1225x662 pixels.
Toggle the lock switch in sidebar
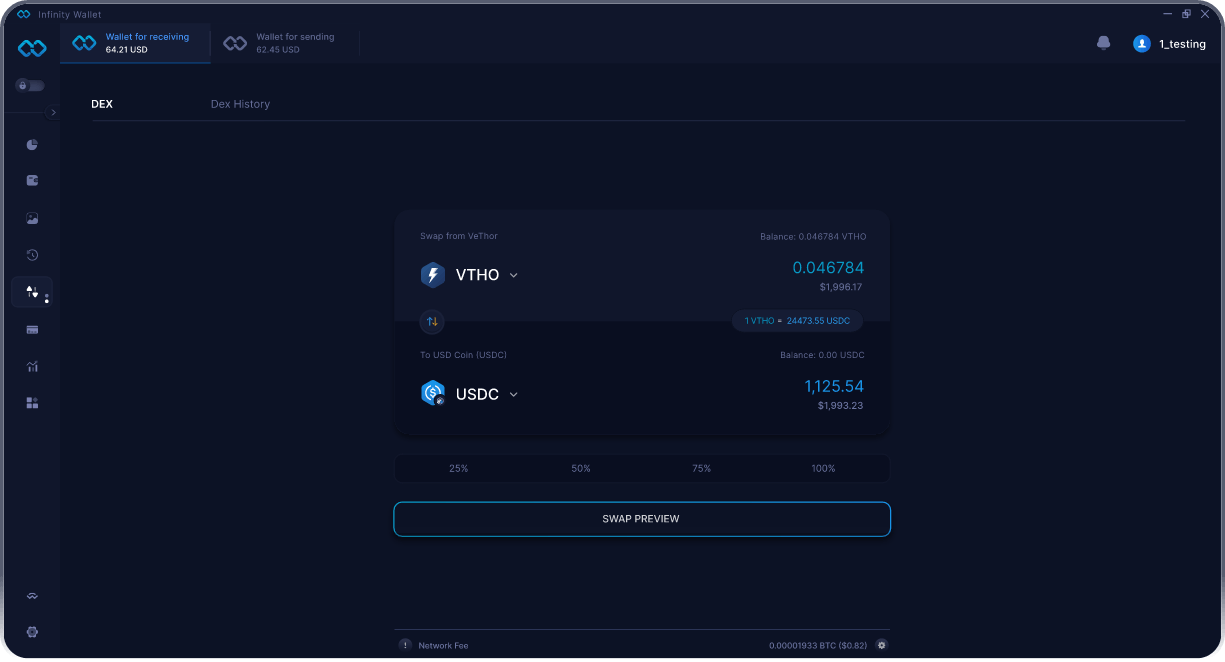(x=30, y=86)
